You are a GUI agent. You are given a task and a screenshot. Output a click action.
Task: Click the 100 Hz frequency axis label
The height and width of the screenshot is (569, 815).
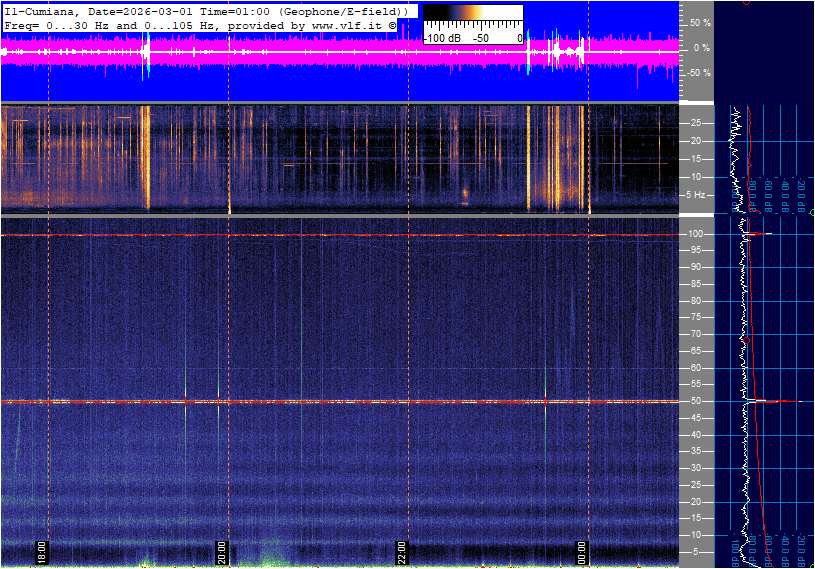pyautogui.click(x=695, y=234)
